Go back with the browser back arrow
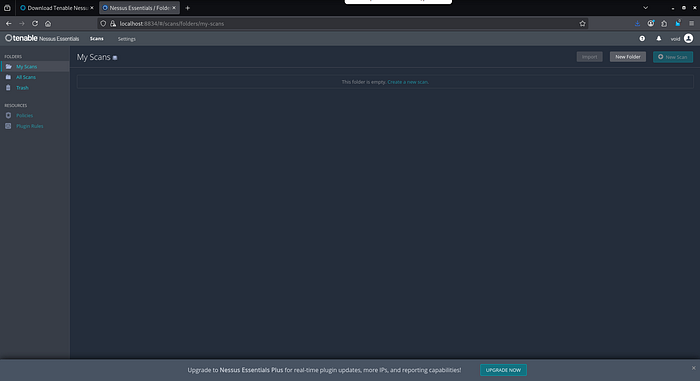Screen dimensions: 700x381 [x=8, y=24]
